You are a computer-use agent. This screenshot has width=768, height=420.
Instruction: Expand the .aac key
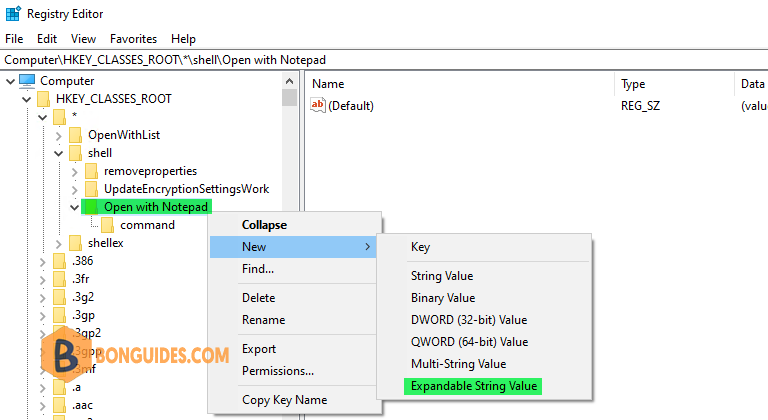click(43, 406)
